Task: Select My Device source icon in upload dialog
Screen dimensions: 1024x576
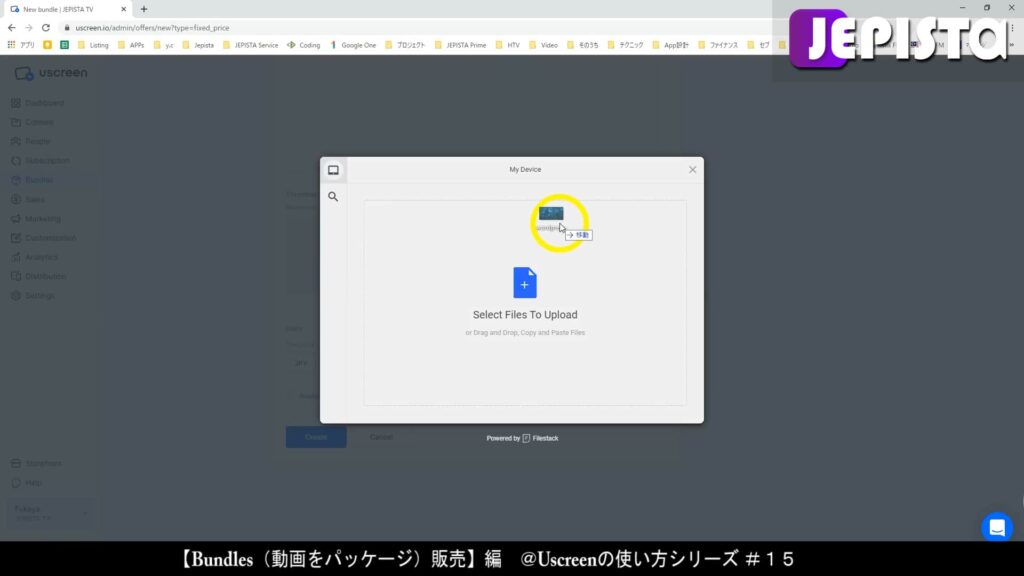Action: click(x=333, y=170)
